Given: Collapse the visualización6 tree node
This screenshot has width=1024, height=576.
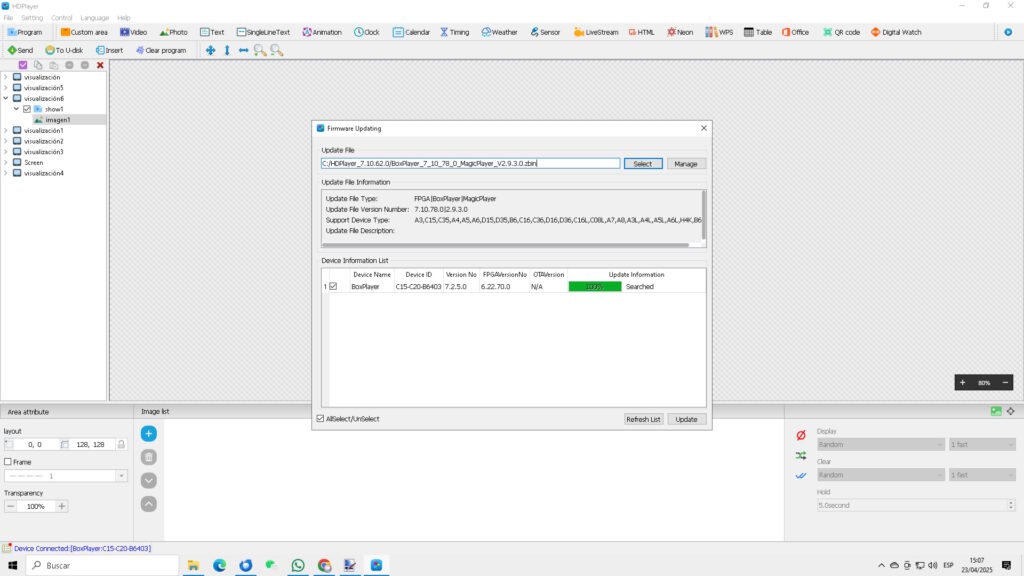Looking at the screenshot, I should tap(6, 99).
